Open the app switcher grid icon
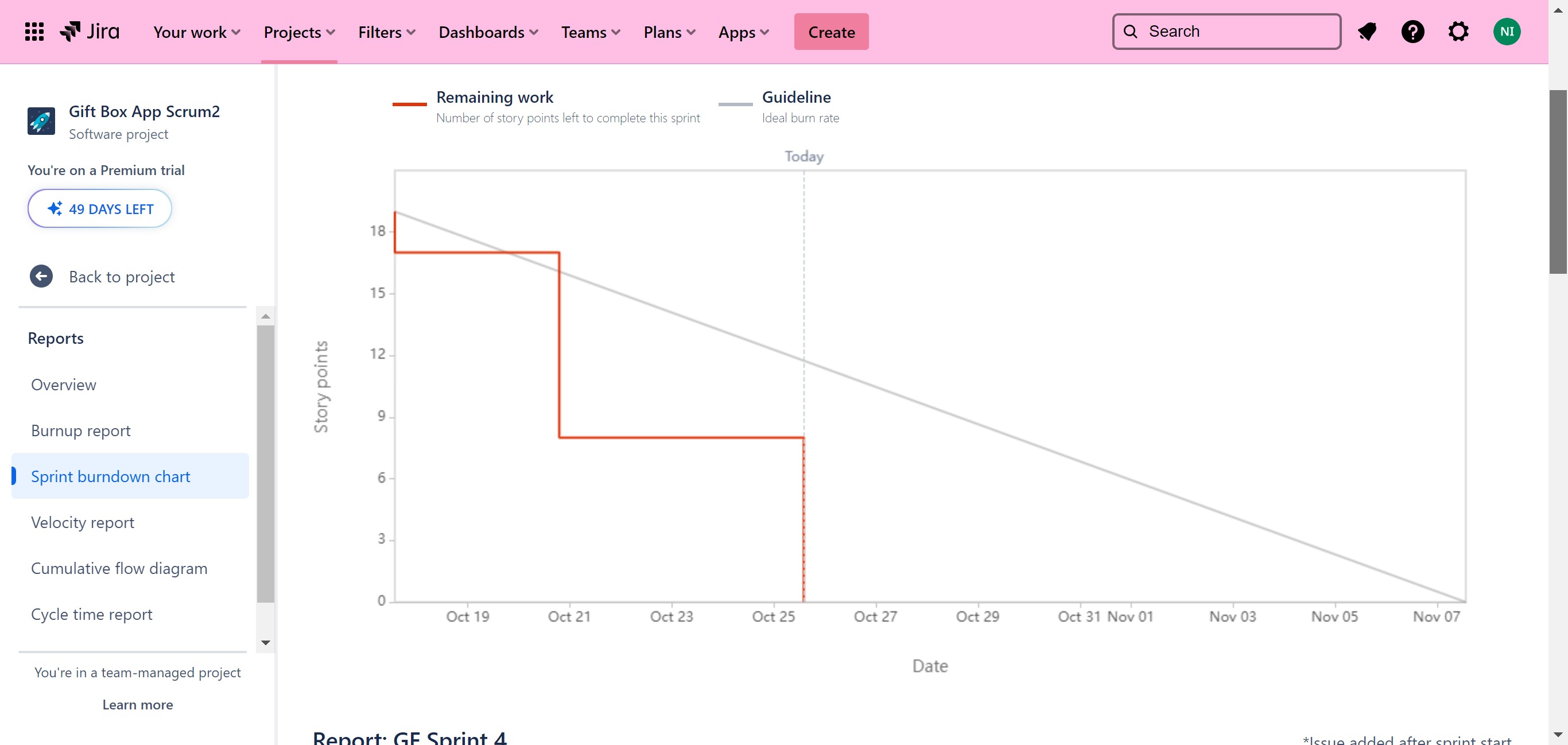The image size is (1568, 745). (x=34, y=32)
